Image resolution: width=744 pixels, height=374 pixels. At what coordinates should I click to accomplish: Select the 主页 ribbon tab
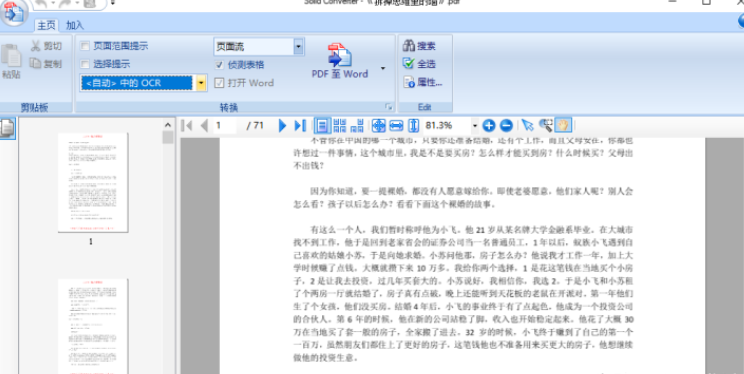pos(46,25)
